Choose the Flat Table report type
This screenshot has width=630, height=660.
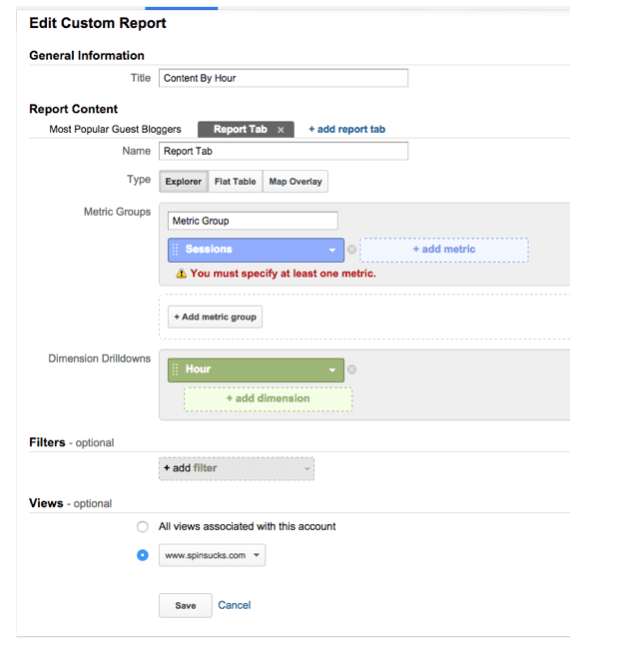[236, 182]
